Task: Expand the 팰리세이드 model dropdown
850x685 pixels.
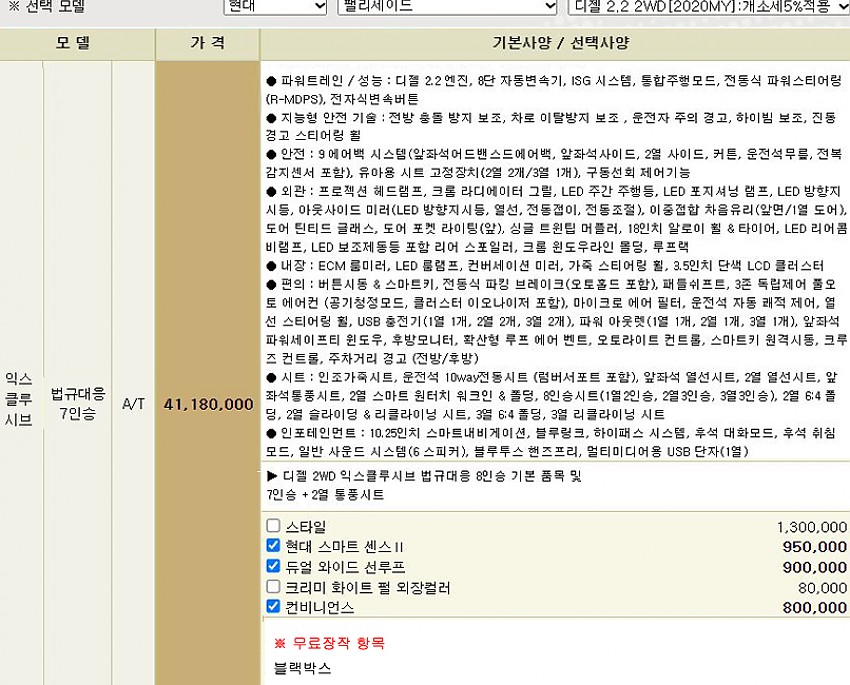Action: (446, 6)
